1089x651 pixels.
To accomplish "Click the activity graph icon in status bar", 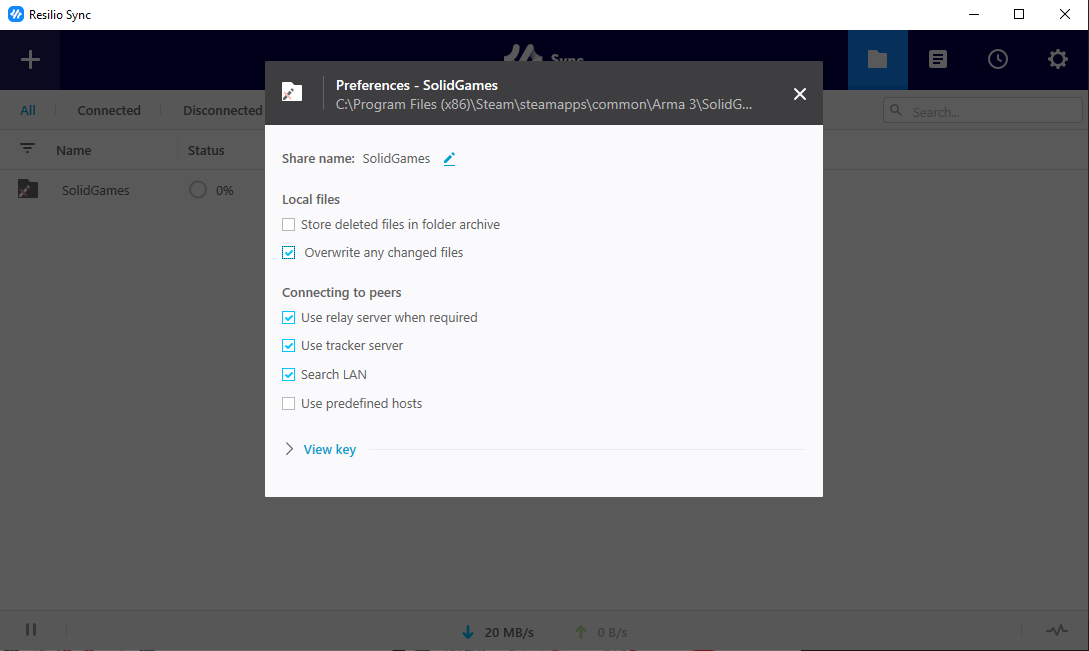I will pos(1056,631).
